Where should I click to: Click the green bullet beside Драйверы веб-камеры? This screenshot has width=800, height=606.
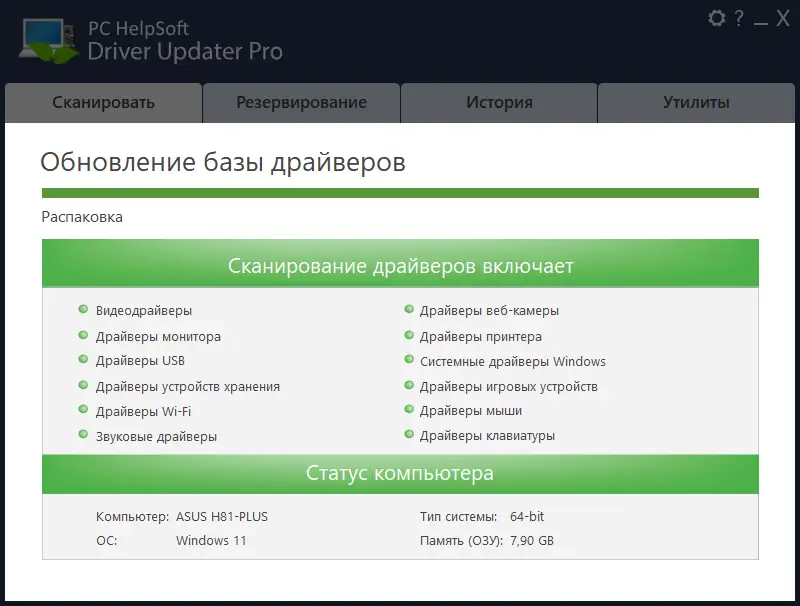click(x=410, y=311)
